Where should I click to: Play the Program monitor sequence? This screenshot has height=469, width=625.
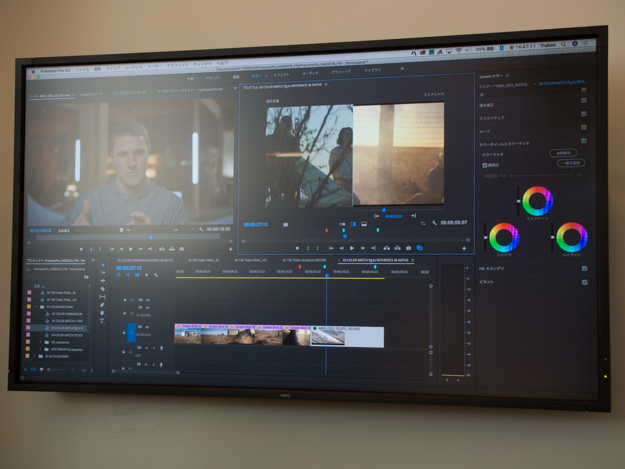click(x=352, y=248)
